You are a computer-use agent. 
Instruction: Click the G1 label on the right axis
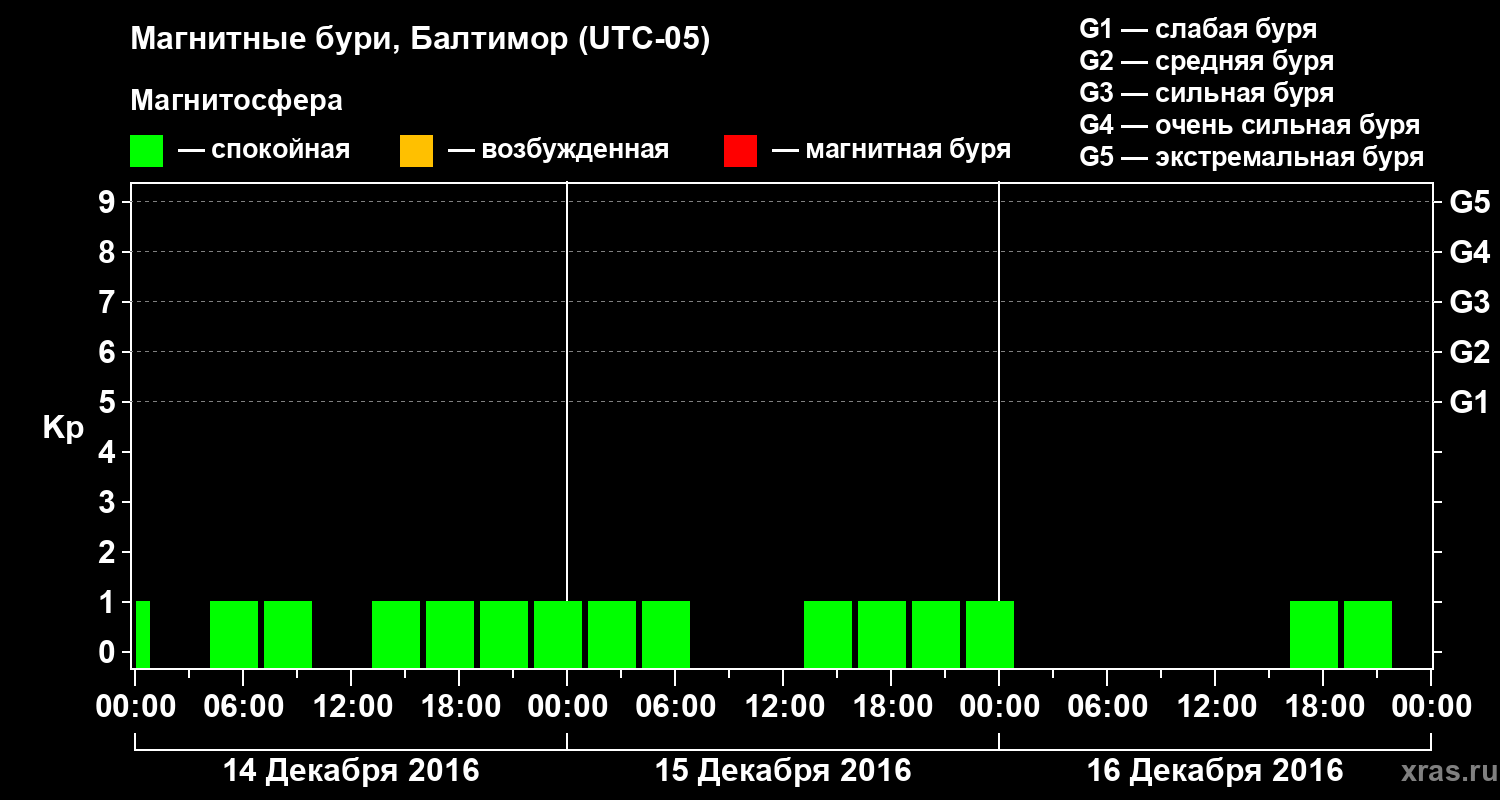tap(1469, 402)
